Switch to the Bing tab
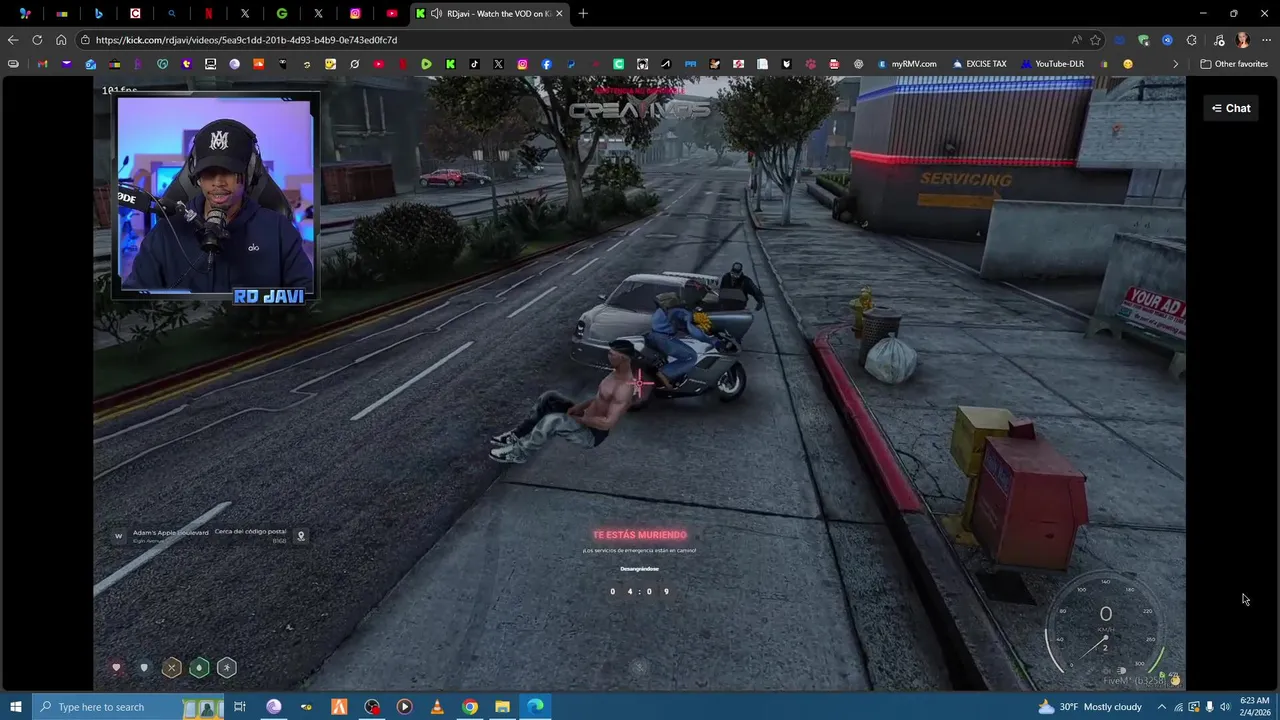 98,13
